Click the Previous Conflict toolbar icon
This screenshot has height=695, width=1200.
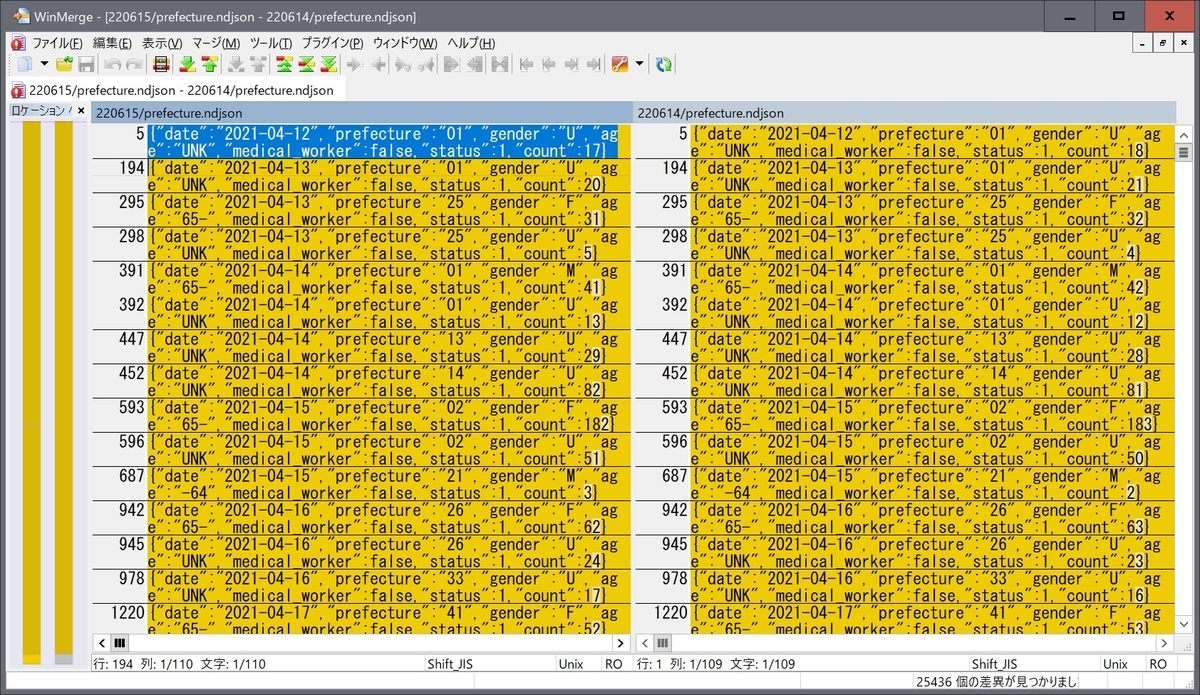click(x=257, y=64)
